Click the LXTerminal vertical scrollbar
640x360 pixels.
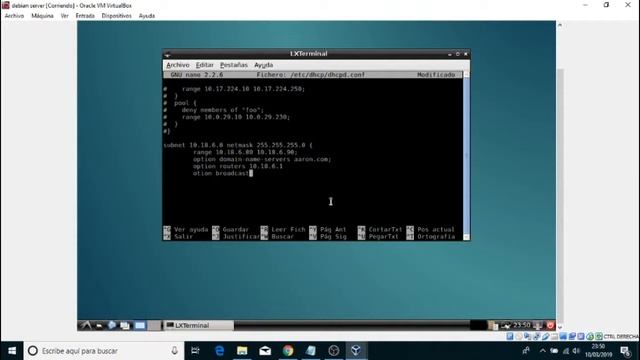[x=466, y=155]
